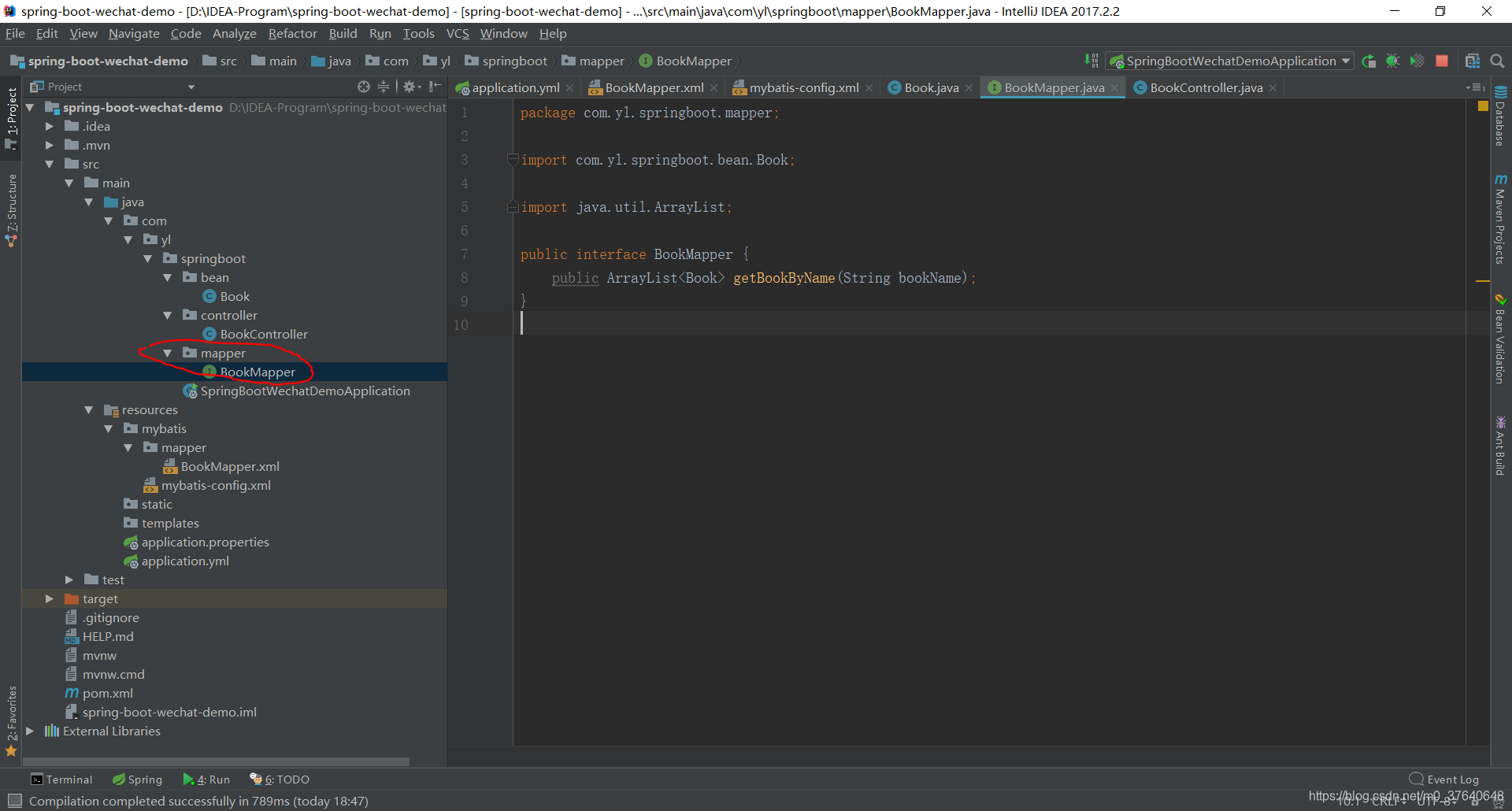Viewport: 1512px width, 811px height.
Task: Open the Refactor menu
Action: [x=292, y=33]
